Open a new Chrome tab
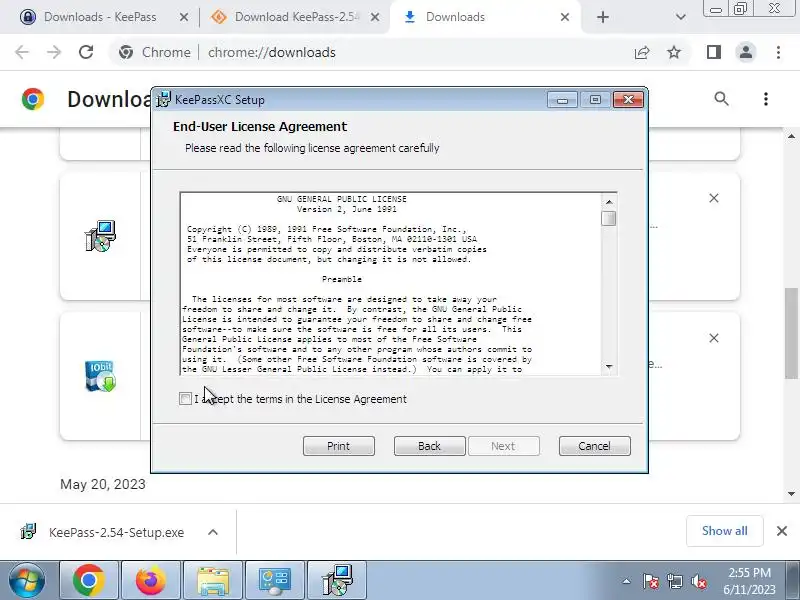Image resolution: width=800 pixels, height=600 pixels. 603,17
